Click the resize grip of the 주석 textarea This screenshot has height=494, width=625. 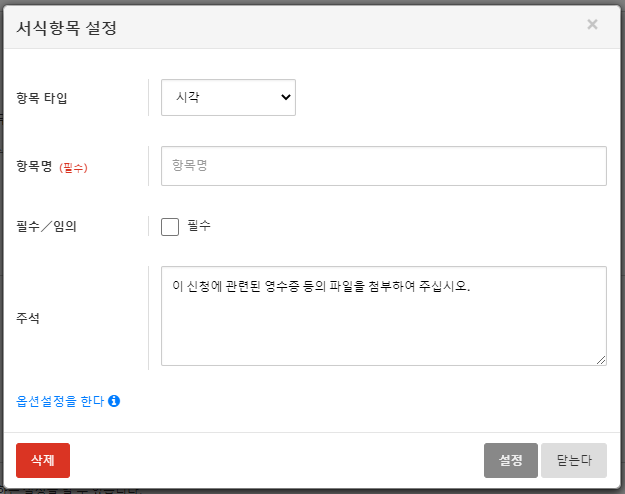(601, 360)
